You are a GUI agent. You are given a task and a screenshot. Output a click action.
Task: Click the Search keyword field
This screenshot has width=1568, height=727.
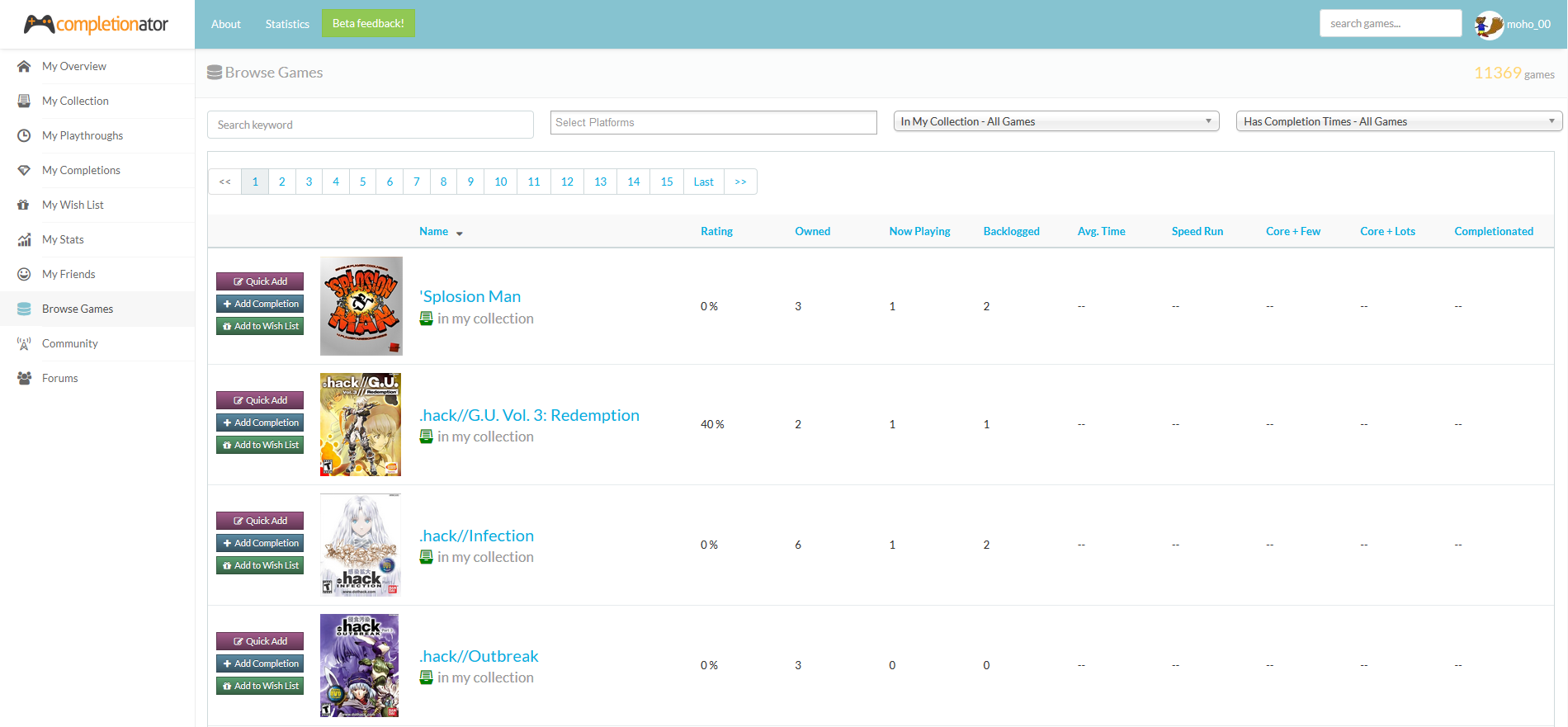(371, 125)
